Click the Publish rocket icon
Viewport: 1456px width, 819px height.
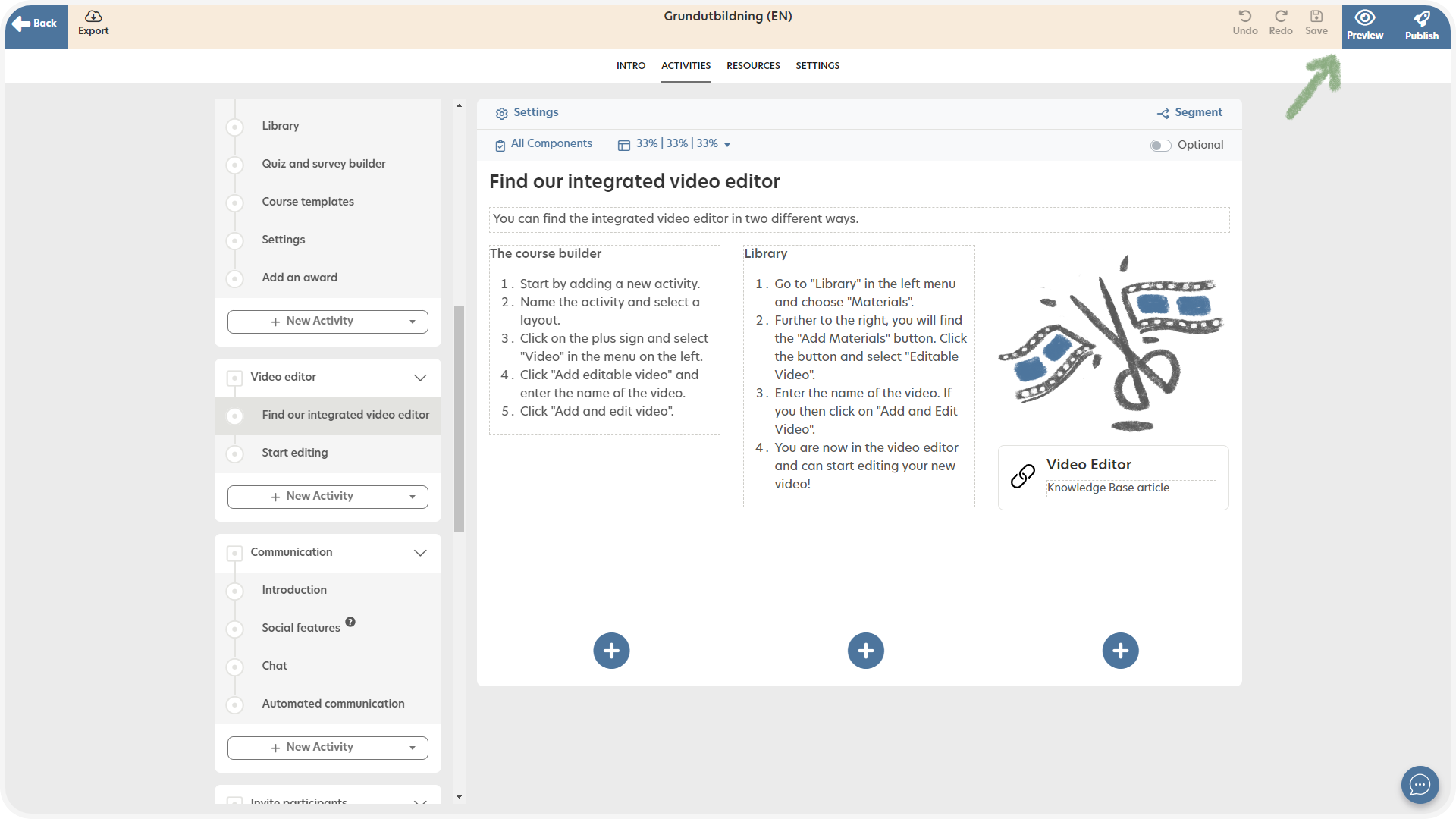click(x=1422, y=18)
